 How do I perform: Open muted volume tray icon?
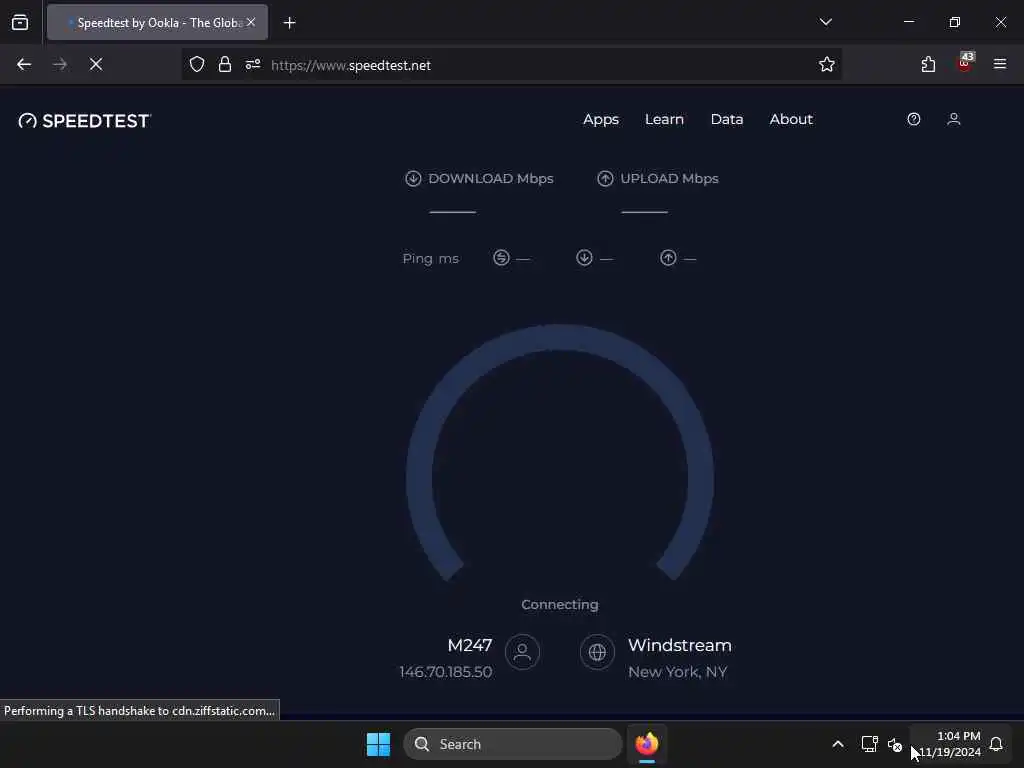(895, 744)
